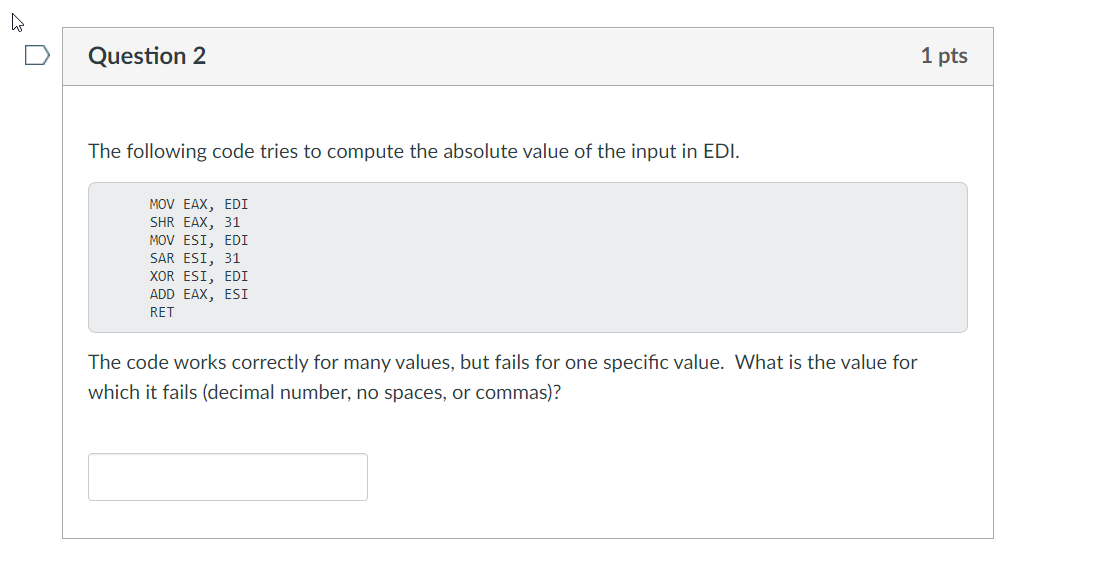Click the words "which it fails"

tap(143, 392)
